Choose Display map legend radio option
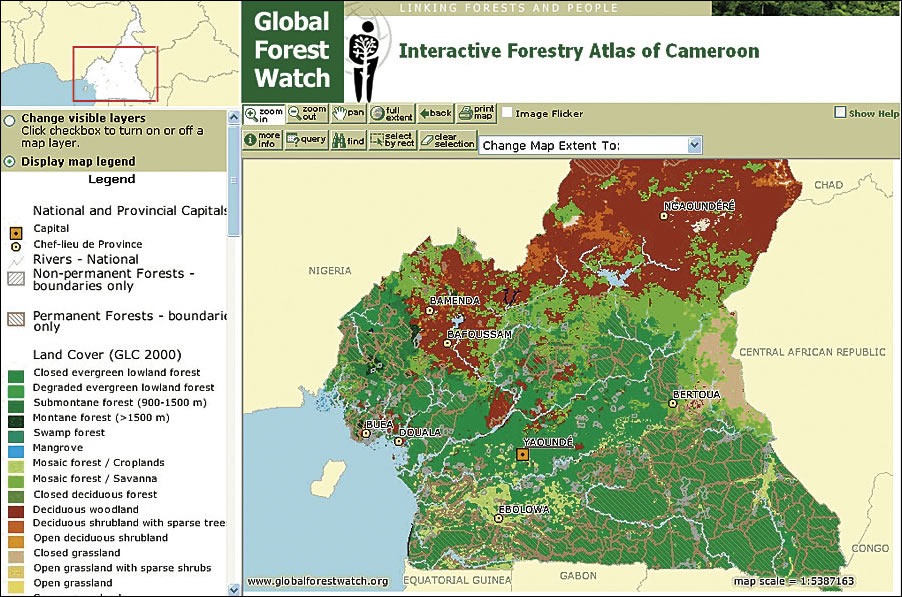This screenshot has height=597, width=902. [x=9, y=162]
